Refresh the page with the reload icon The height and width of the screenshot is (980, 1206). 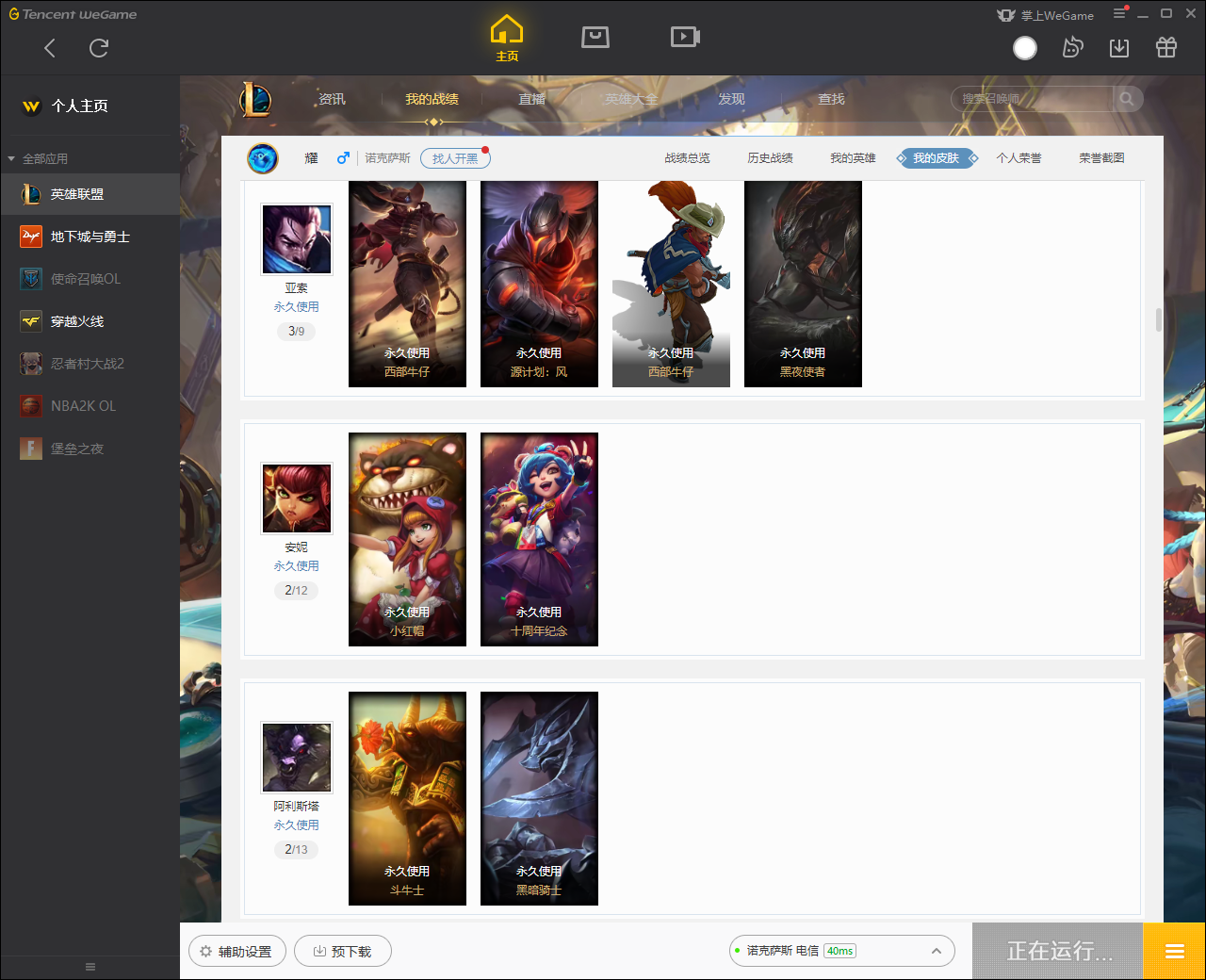pos(99,48)
